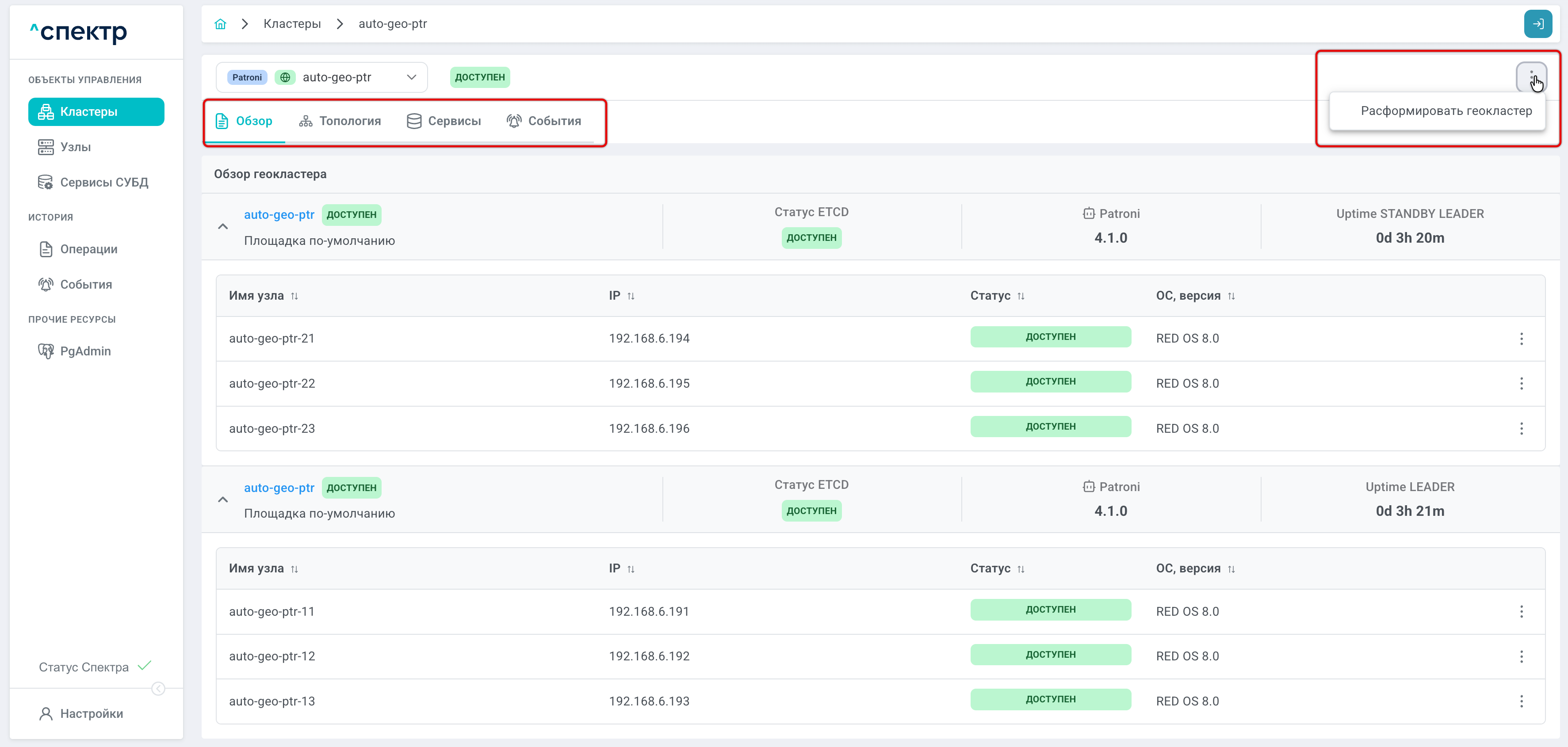Click the Patroni chip icon in standby cluster
The image size is (1568, 747).
[x=1088, y=213]
